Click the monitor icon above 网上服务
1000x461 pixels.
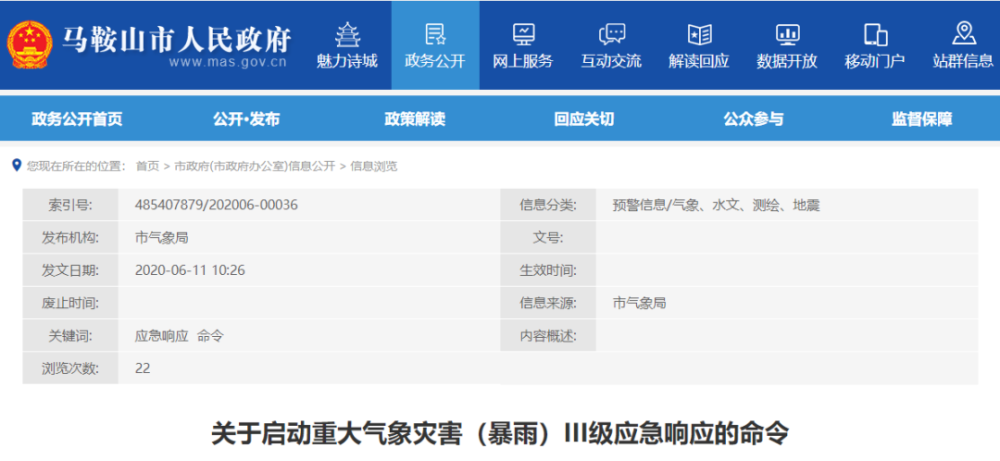tap(523, 34)
